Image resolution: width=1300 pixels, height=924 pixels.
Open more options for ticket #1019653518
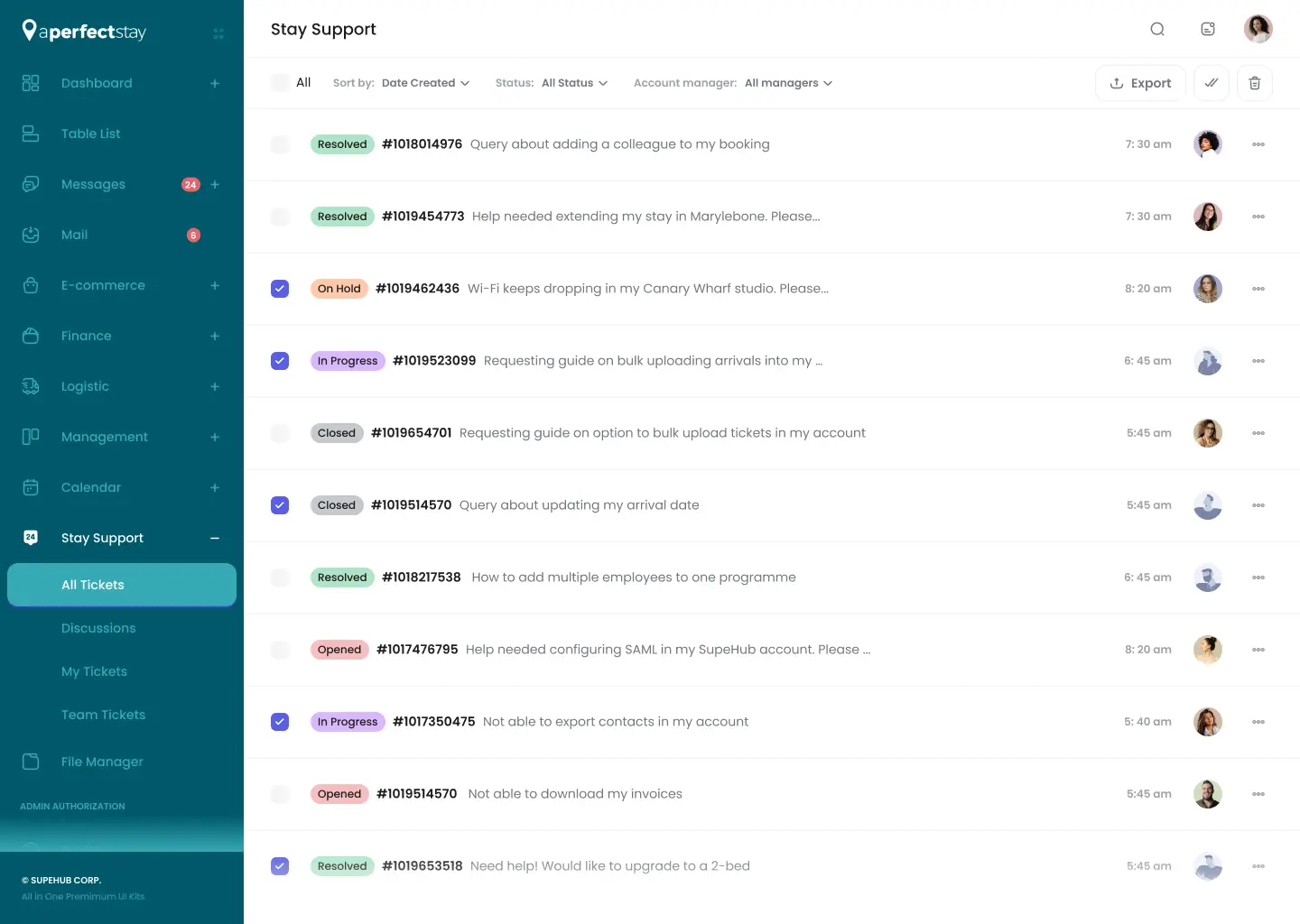tap(1258, 866)
